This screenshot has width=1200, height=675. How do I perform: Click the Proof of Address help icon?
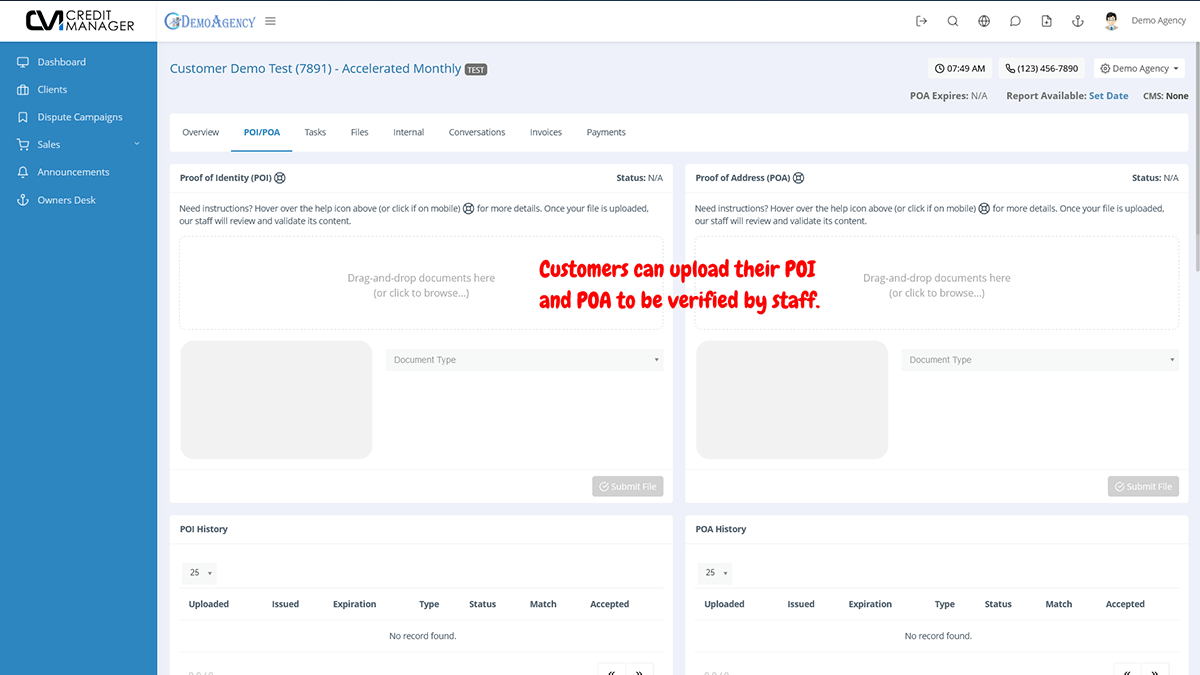tap(798, 178)
